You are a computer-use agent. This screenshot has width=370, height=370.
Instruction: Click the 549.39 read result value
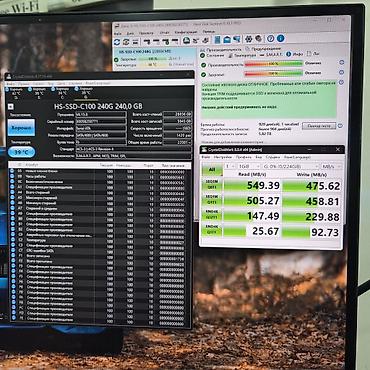(263, 186)
